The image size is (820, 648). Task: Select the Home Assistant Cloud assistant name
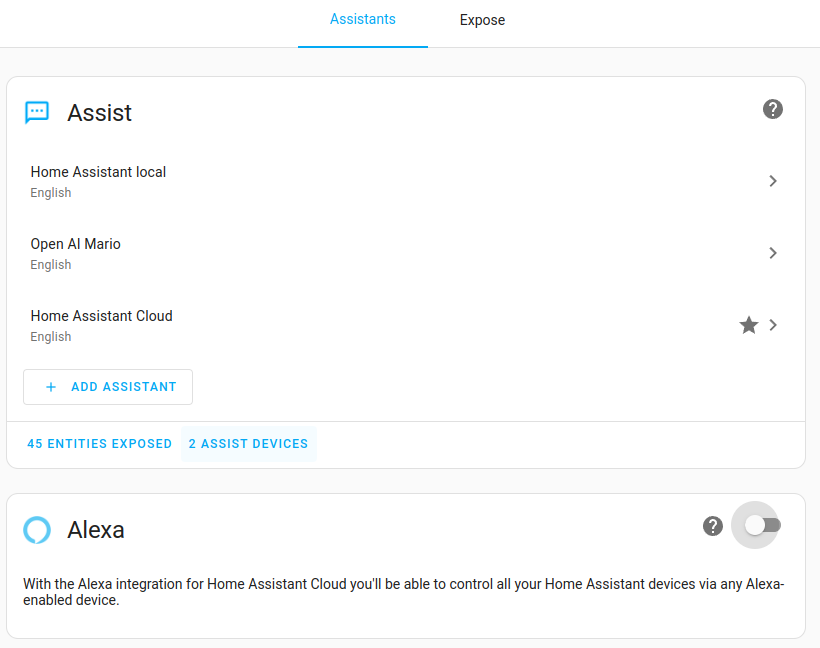(101, 316)
